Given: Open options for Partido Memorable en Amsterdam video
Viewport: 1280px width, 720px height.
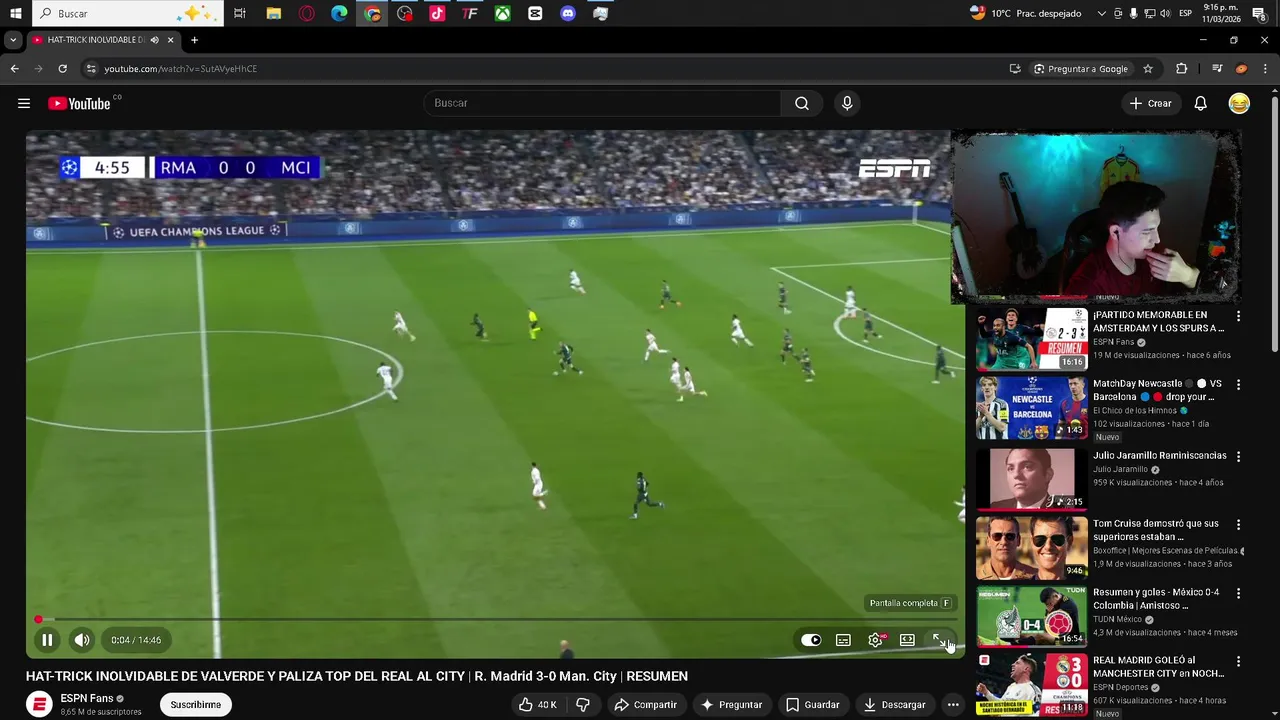Looking at the screenshot, I should (1238, 316).
